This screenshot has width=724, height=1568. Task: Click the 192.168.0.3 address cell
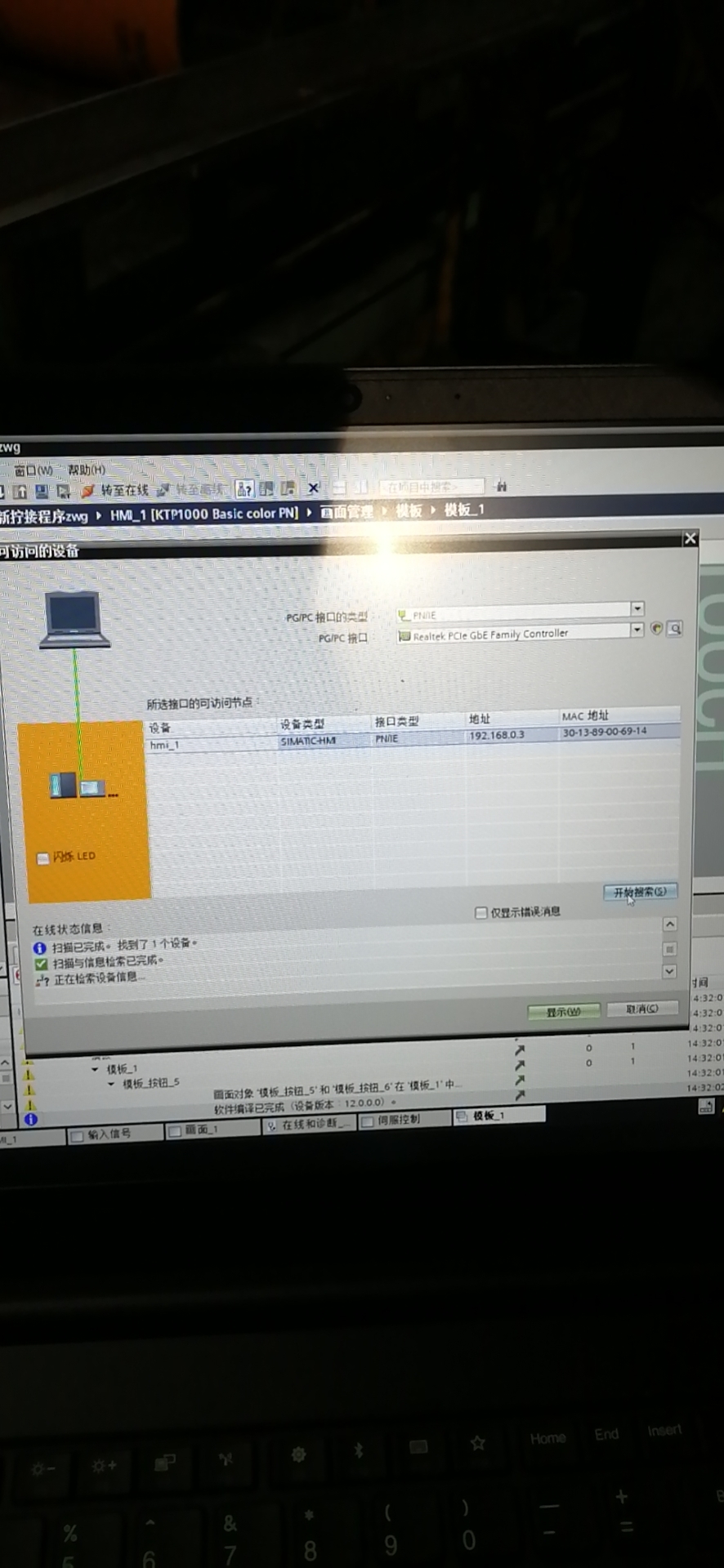coord(497,735)
